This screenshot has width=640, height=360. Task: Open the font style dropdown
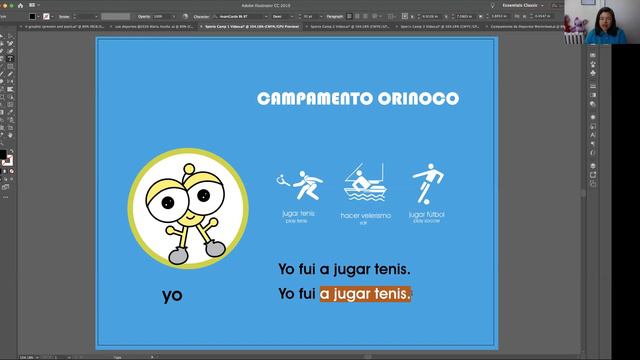click(x=292, y=16)
